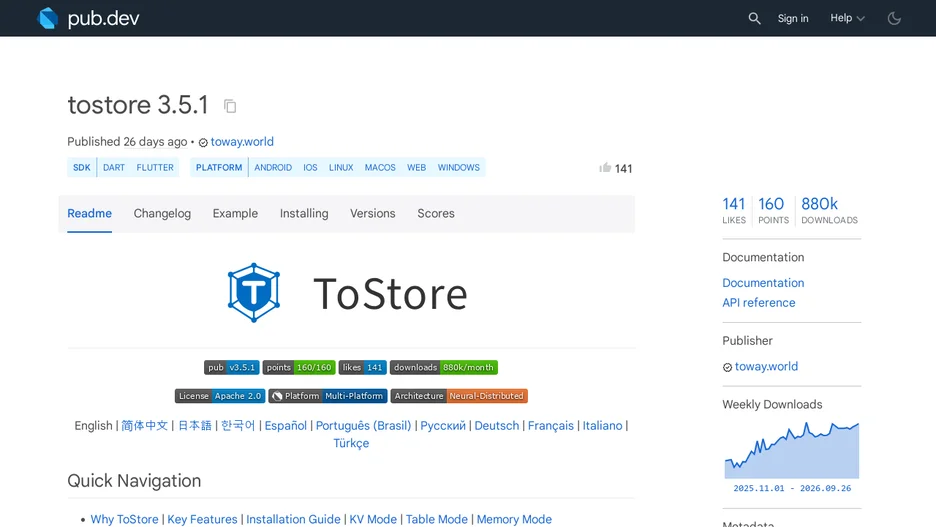936x527 pixels.
Task: Select the FLUTTER SDK tag
Action: point(155,168)
